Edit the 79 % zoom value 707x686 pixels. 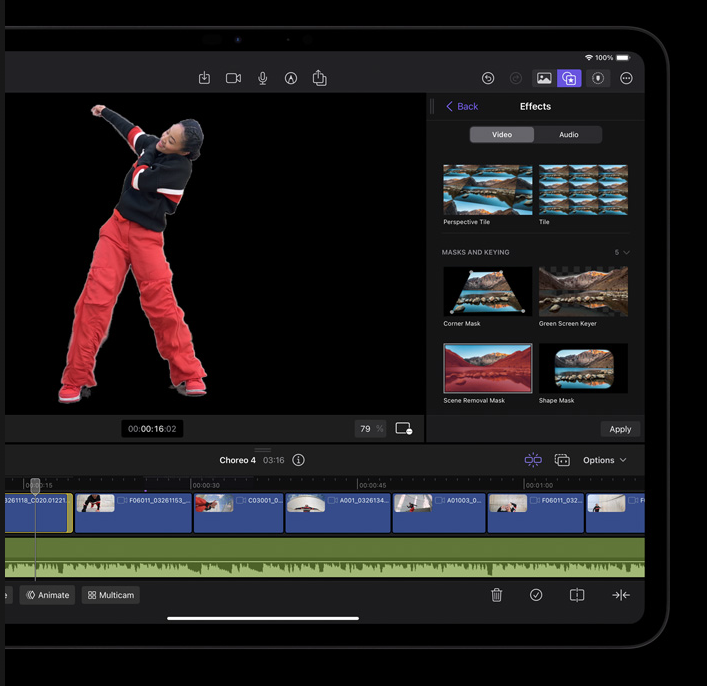click(x=370, y=428)
